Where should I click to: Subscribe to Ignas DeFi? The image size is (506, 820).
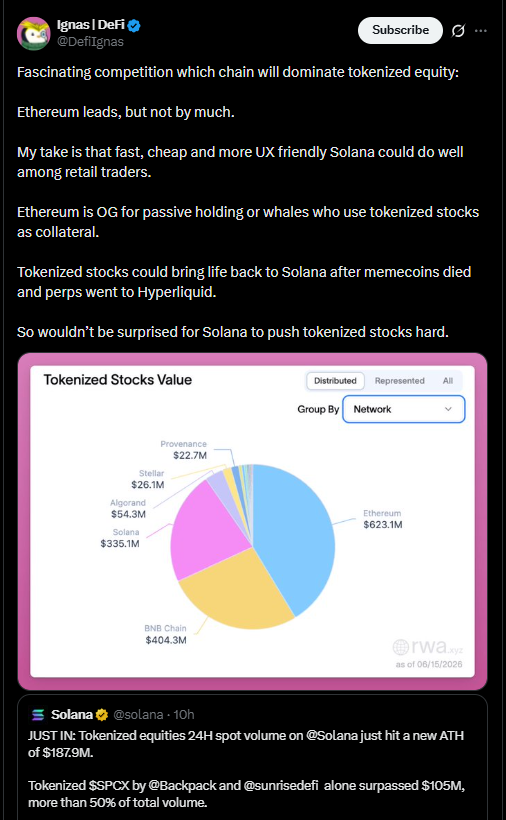pyautogui.click(x=400, y=30)
